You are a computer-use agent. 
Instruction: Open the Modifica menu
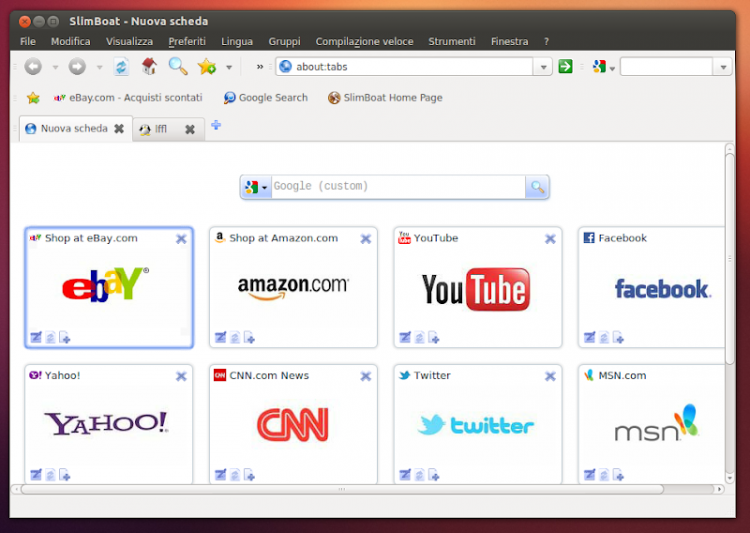(x=71, y=42)
